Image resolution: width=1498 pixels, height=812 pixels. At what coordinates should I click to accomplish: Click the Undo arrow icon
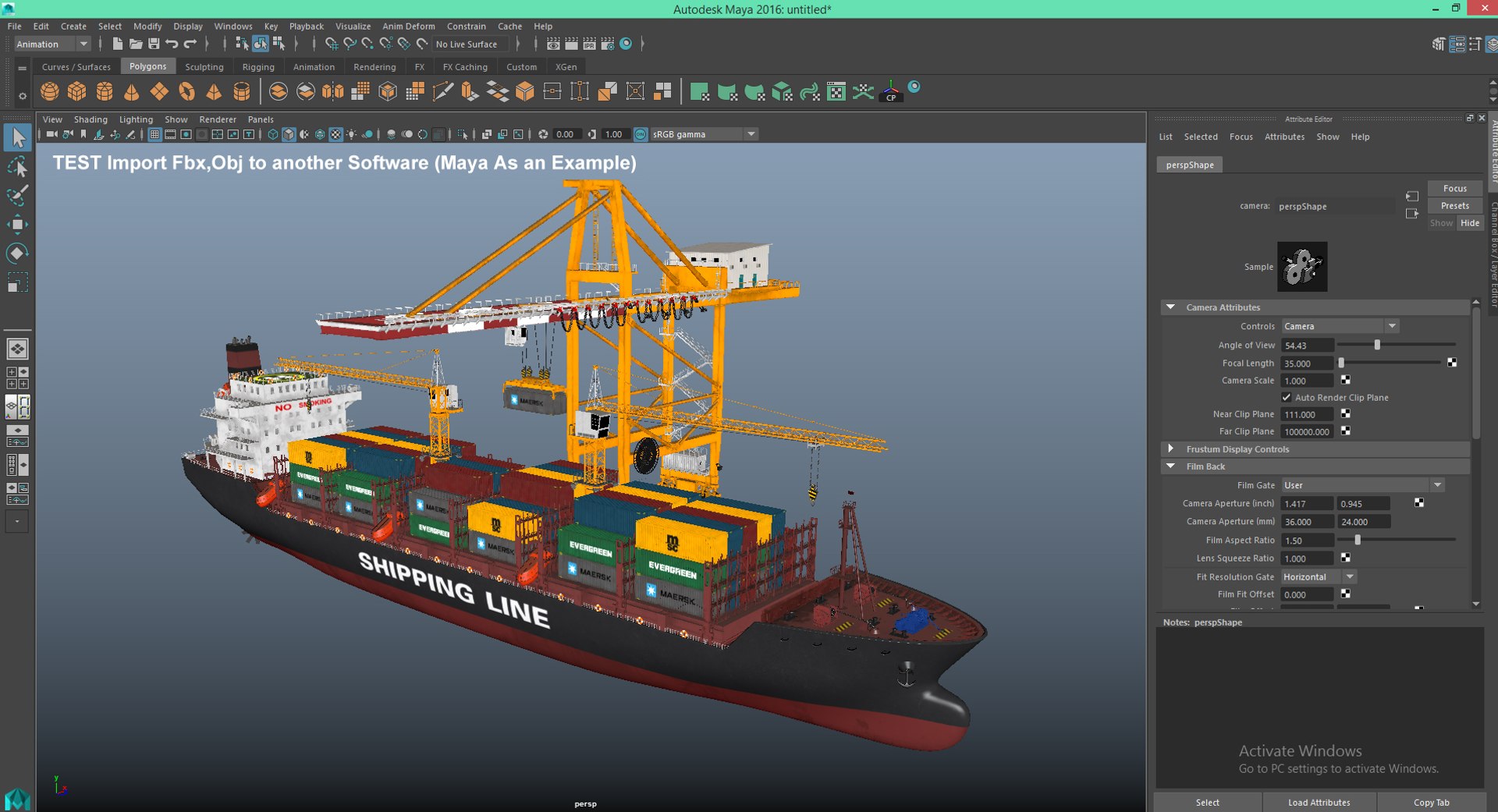(172, 44)
